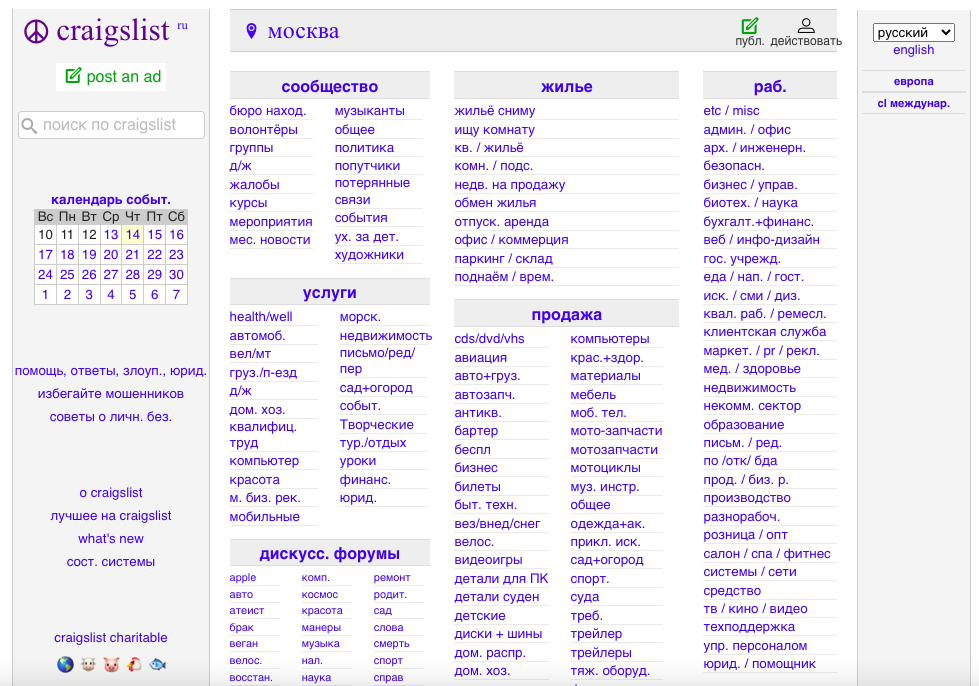
Task: Click the green publish pencil icon in header
Action: tap(749, 25)
